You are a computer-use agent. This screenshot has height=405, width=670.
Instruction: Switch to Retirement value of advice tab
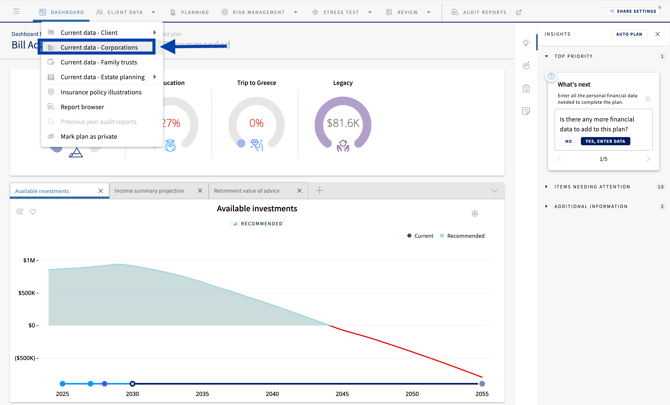click(247, 191)
